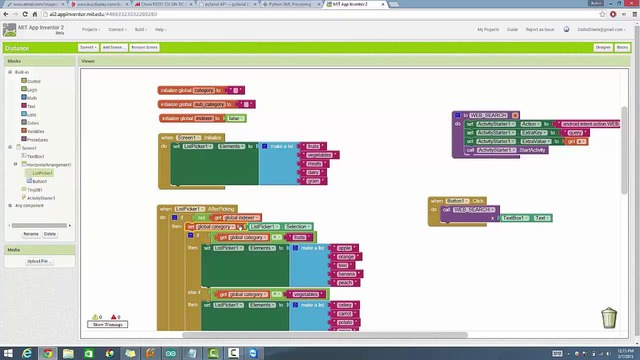Click the Add Screen button
640x360 pixels.
tap(114, 47)
